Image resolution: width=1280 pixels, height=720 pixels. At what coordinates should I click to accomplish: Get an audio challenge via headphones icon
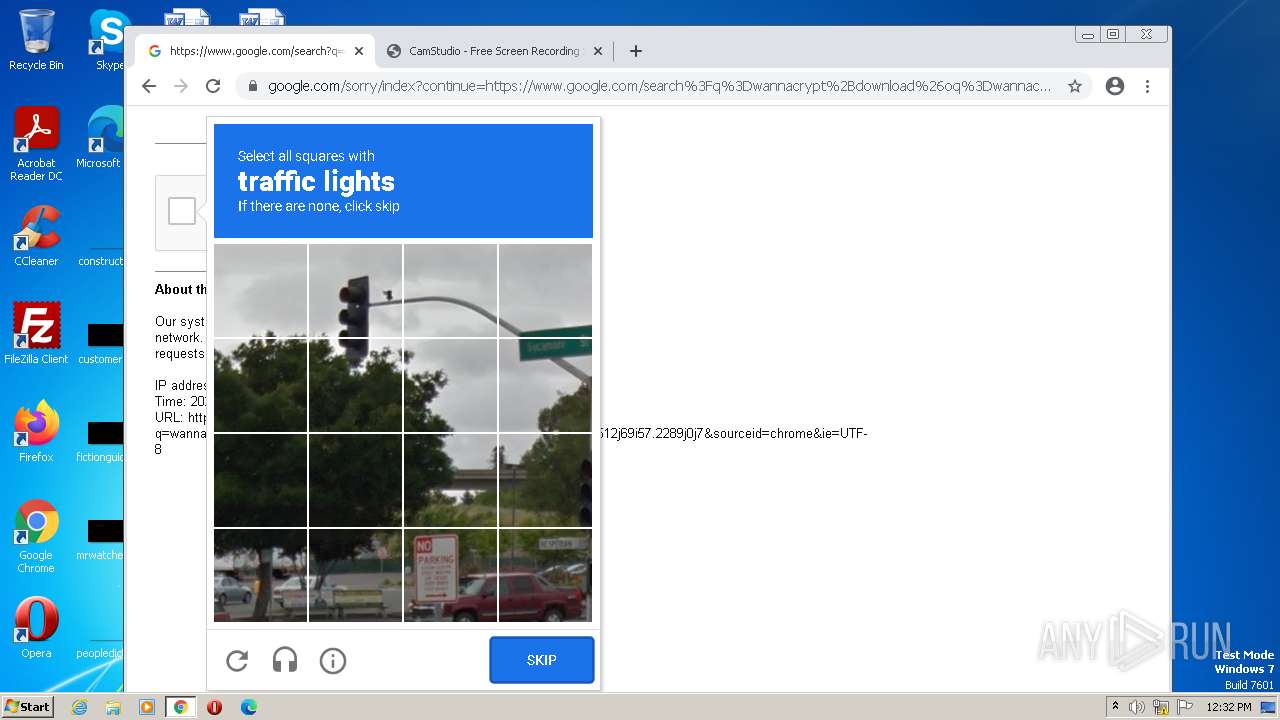285,660
